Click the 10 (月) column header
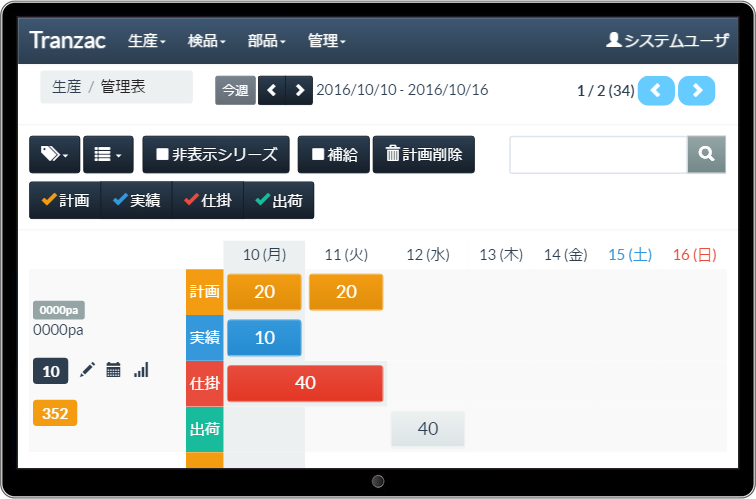The height and width of the screenshot is (499, 756). (x=264, y=255)
